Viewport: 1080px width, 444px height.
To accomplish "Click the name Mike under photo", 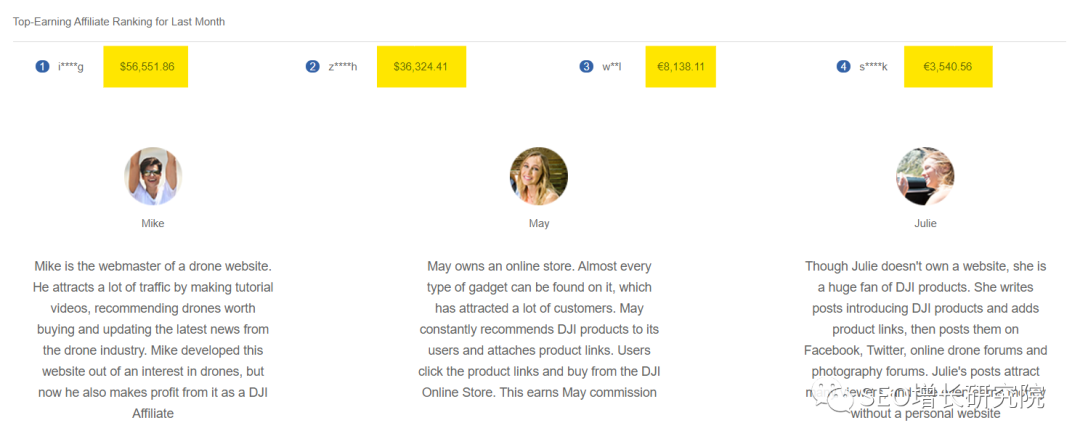I will (x=153, y=223).
